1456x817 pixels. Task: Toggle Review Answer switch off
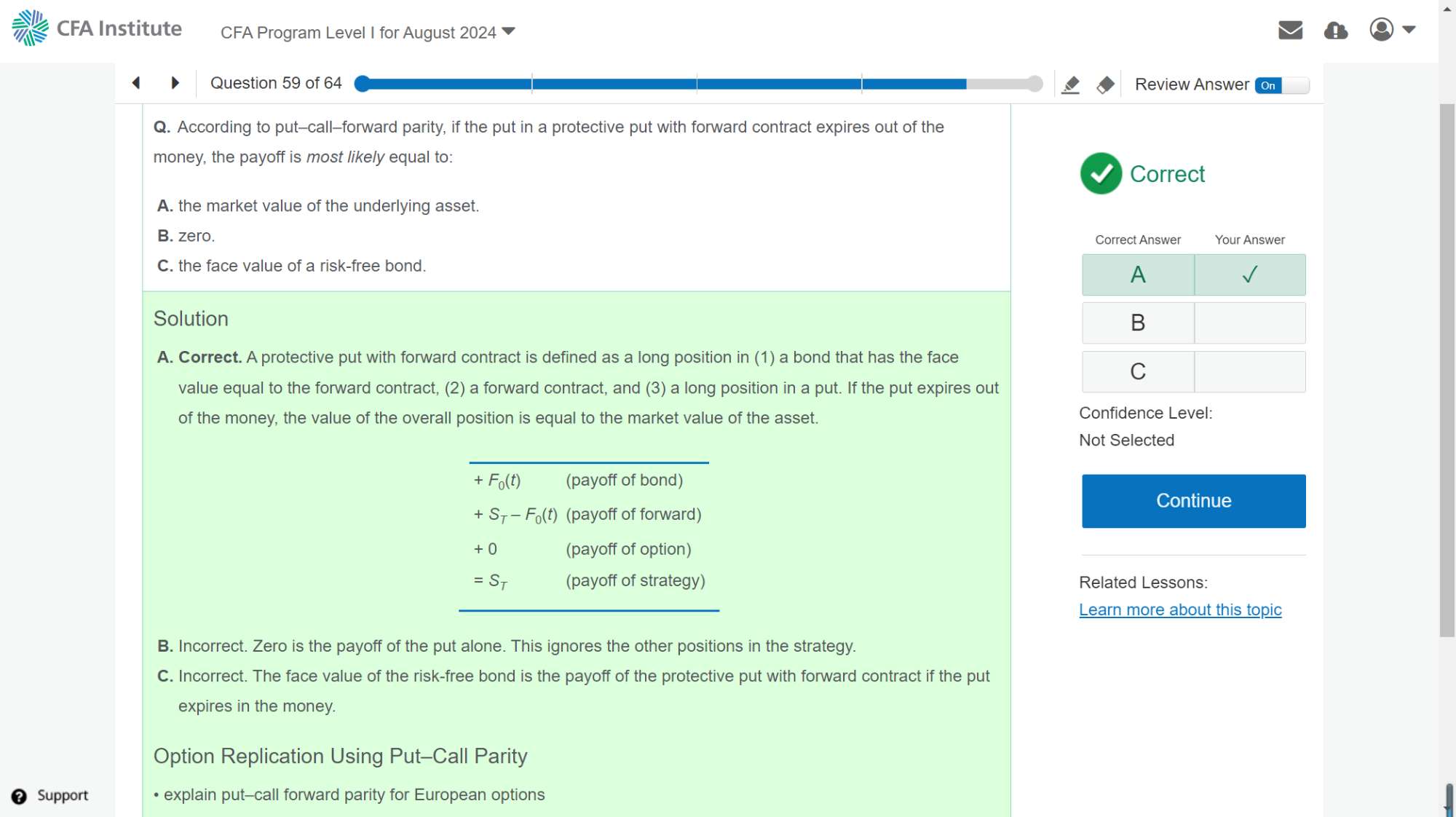[x=1281, y=85]
